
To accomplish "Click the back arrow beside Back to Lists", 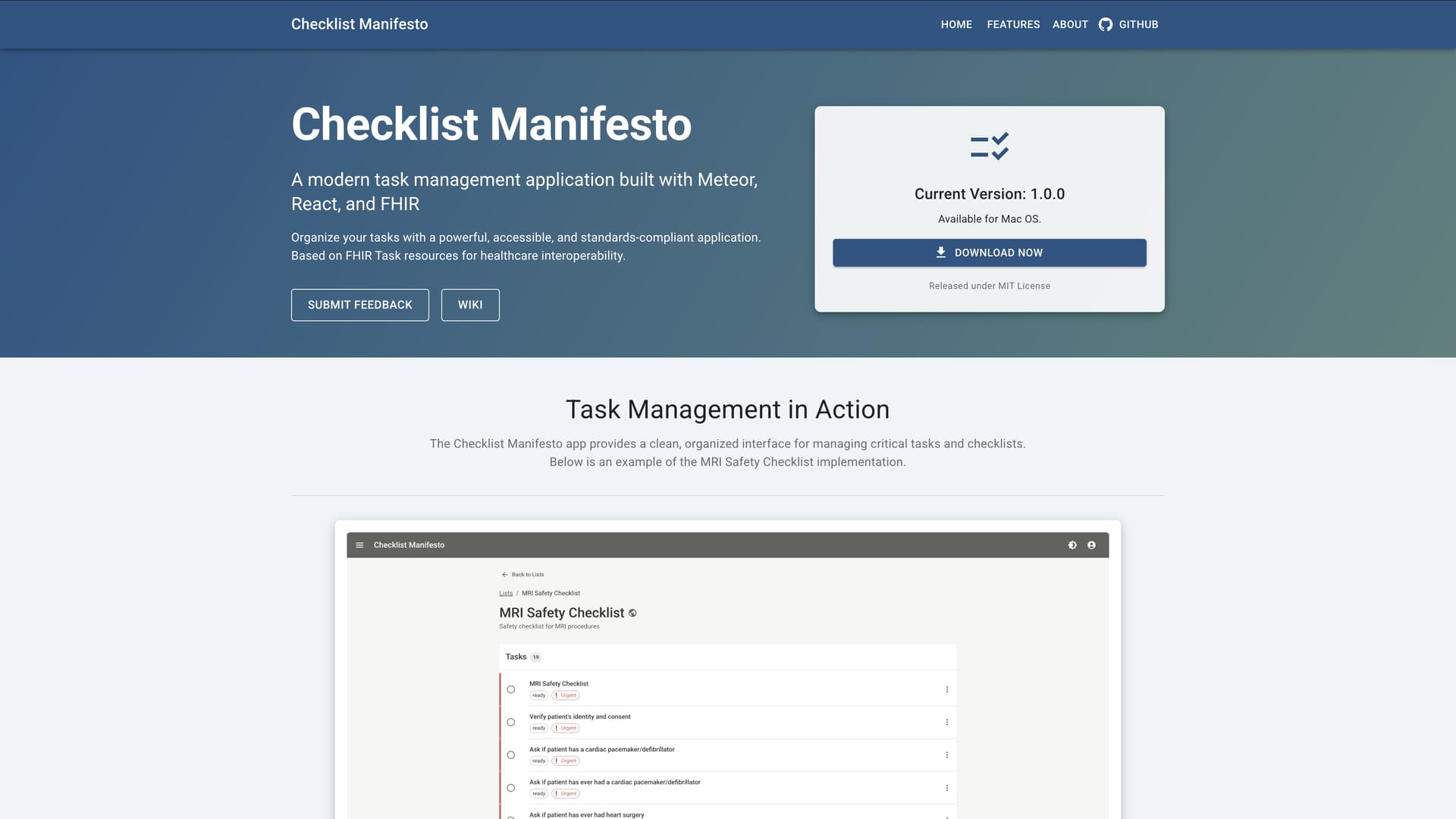I will (x=505, y=575).
